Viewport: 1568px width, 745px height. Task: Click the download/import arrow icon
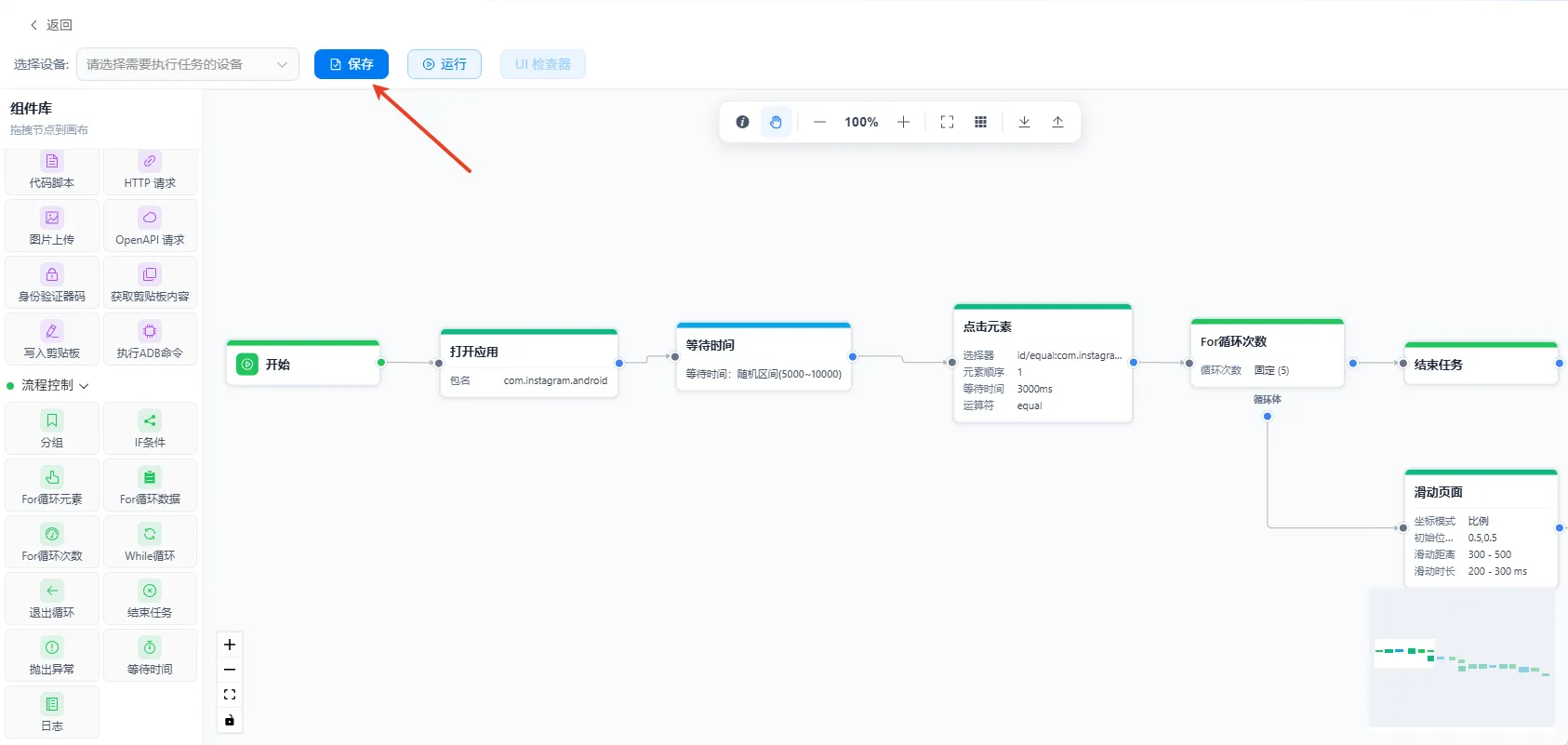(1024, 122)
